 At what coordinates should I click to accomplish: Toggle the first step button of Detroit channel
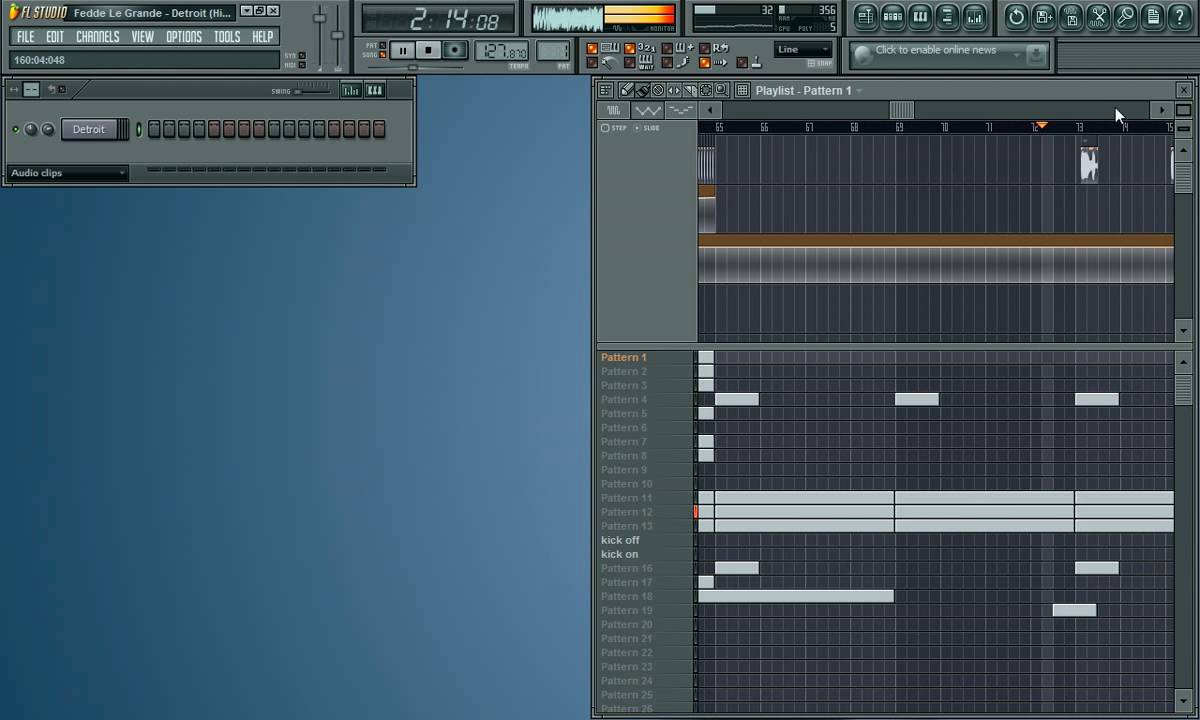[154, 129]
